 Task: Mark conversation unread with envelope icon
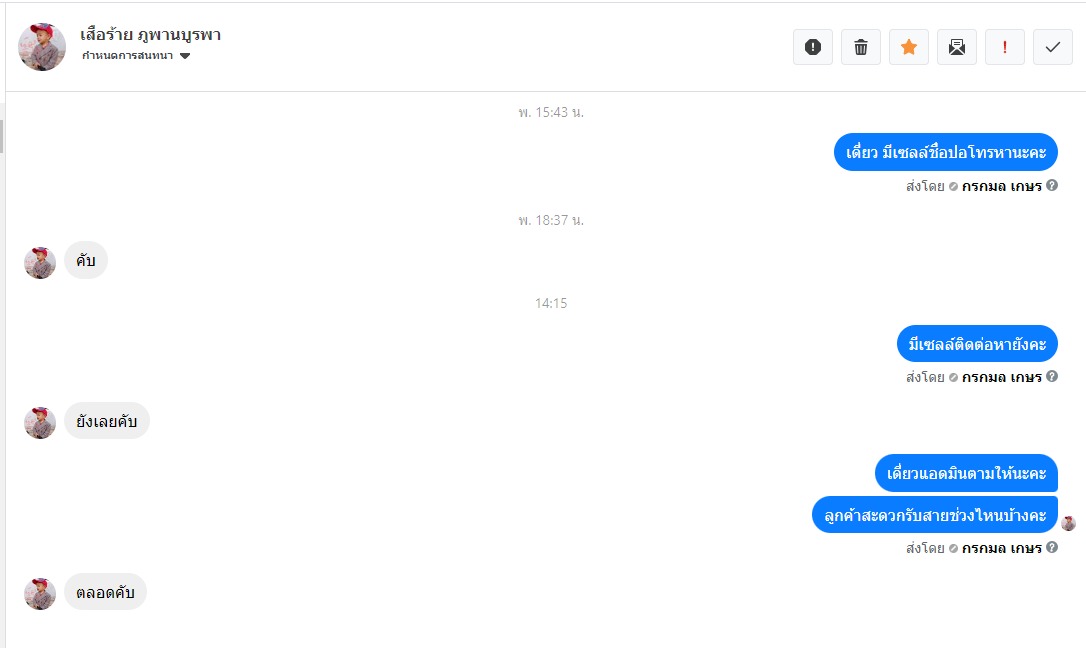pos(956,47)
